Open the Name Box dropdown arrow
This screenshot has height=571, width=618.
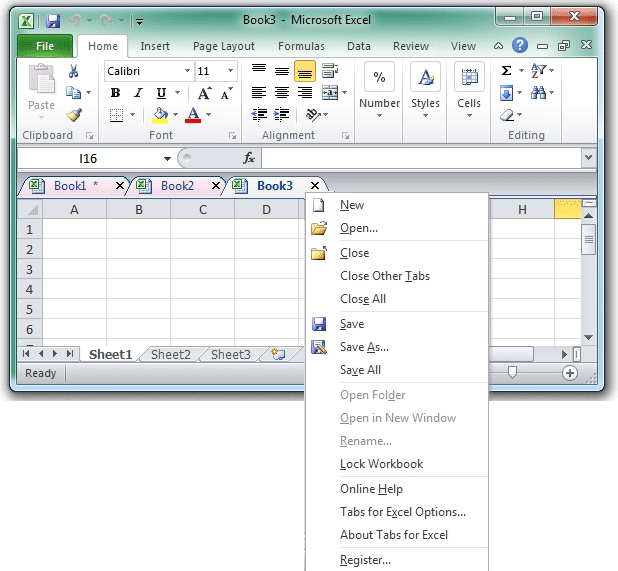pyautogui.click(x=168, y=159)
